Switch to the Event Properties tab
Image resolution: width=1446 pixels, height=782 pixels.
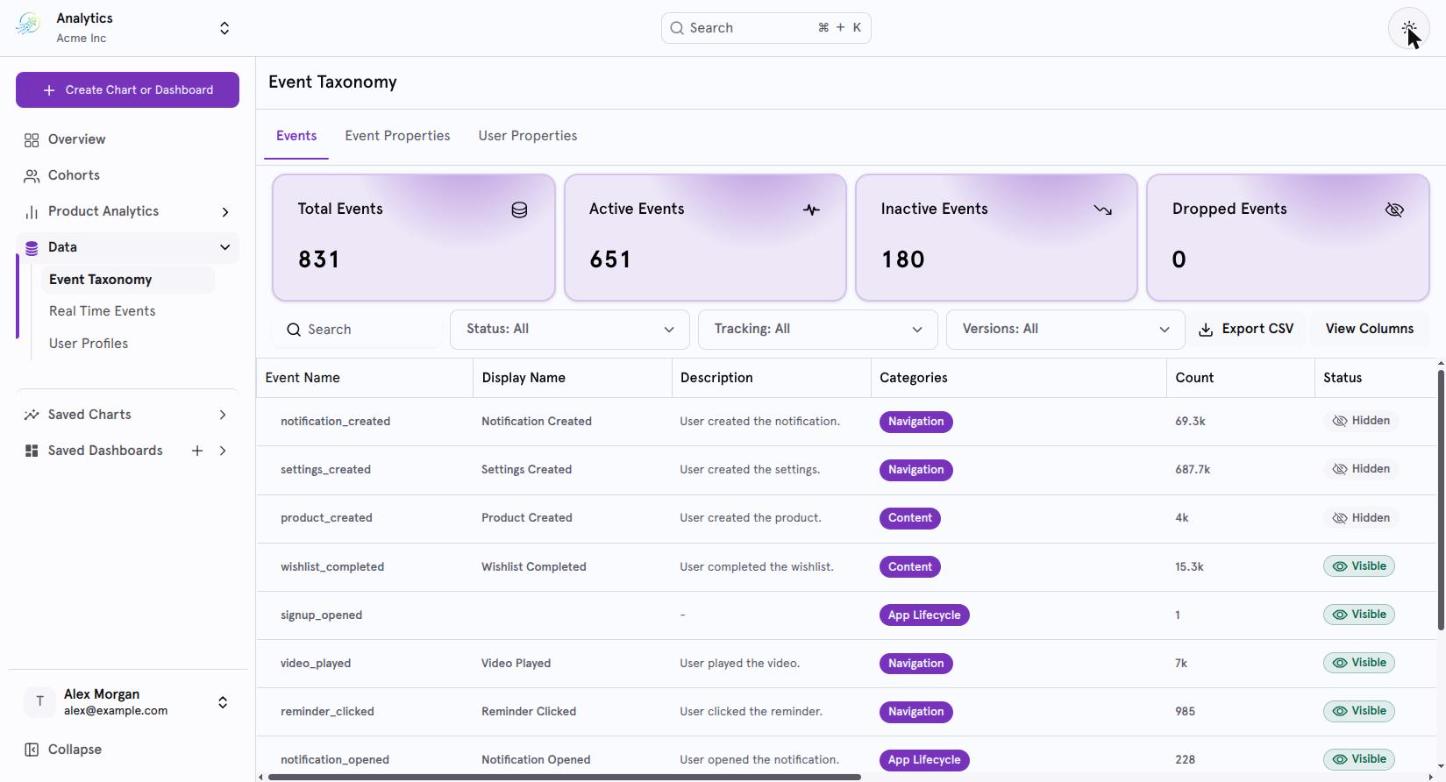click(397, 136)
